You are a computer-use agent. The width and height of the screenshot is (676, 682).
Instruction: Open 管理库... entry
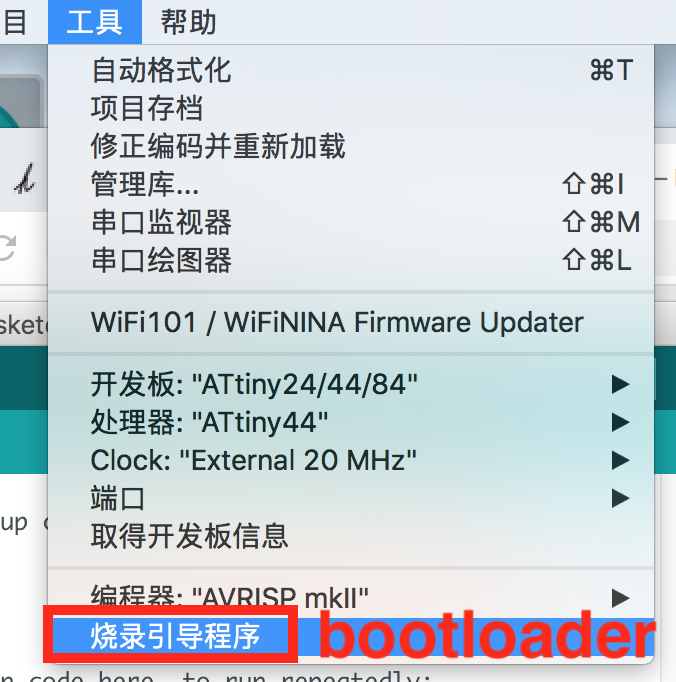click(x=351, y=184)
